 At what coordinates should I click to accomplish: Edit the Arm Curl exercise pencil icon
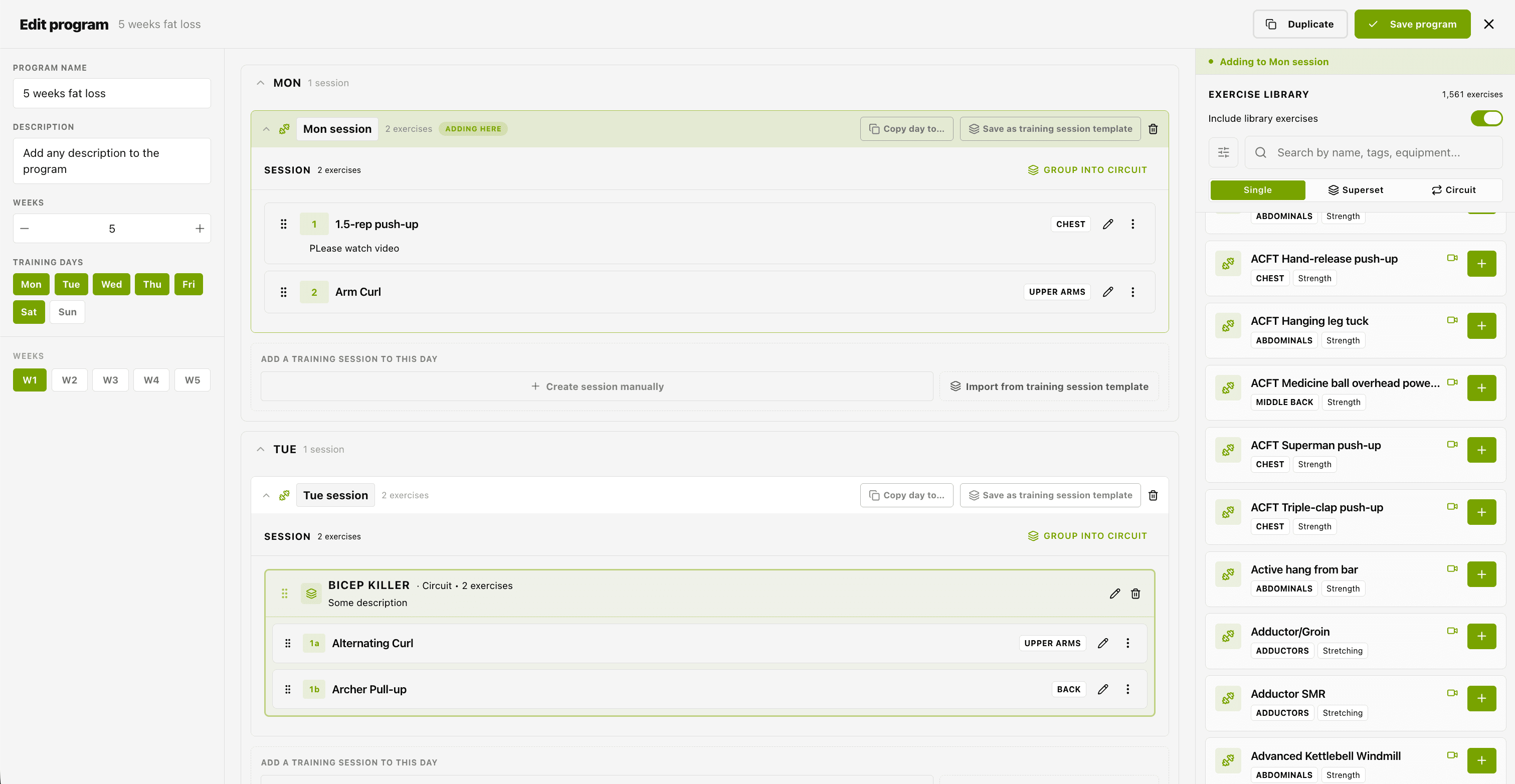coord(1107,292)
